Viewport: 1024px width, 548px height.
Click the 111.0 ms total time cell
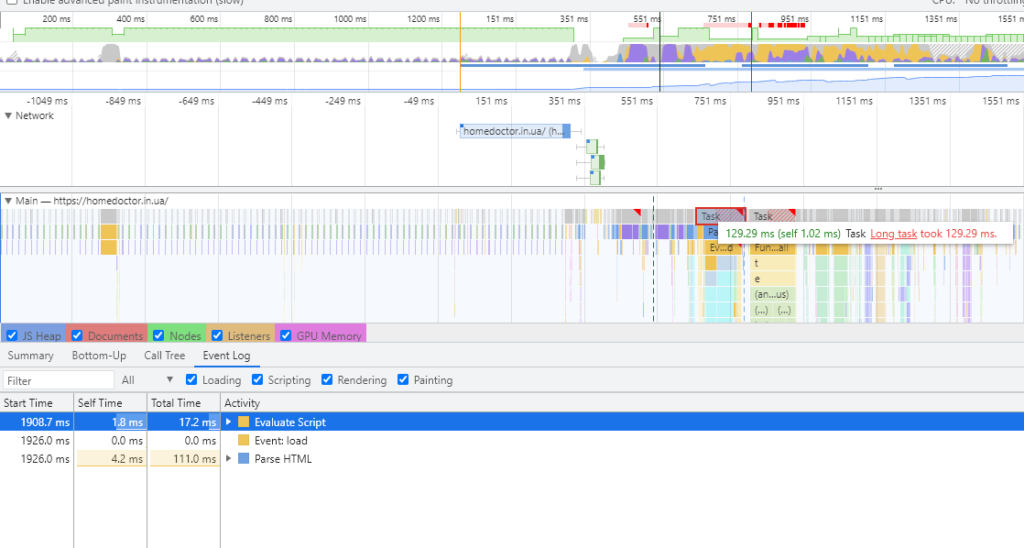point(184,459)
